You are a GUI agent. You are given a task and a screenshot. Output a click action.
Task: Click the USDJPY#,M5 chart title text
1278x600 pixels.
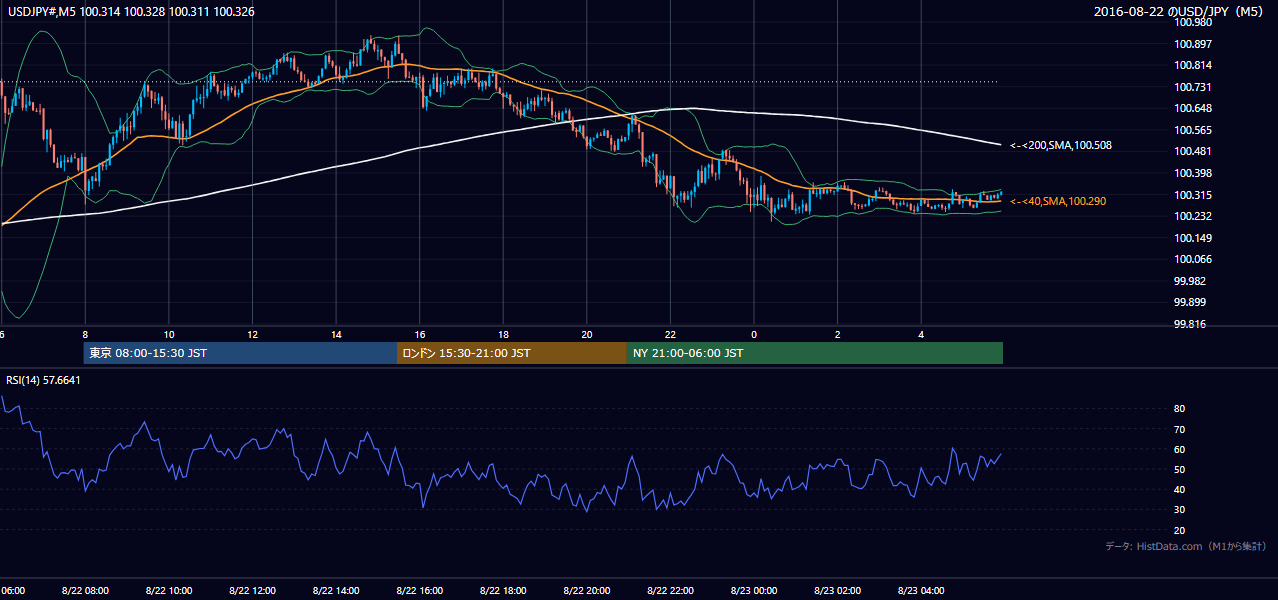132,12
